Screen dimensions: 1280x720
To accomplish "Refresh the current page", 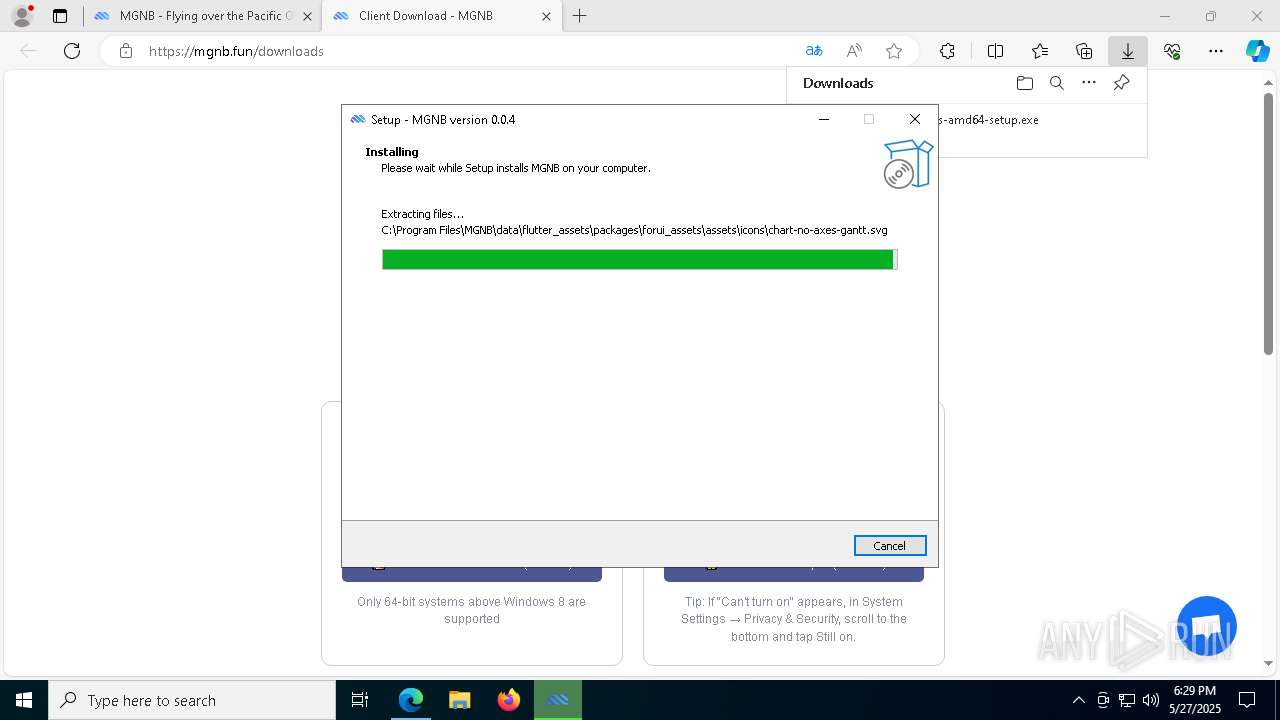I will coord(72,51).
